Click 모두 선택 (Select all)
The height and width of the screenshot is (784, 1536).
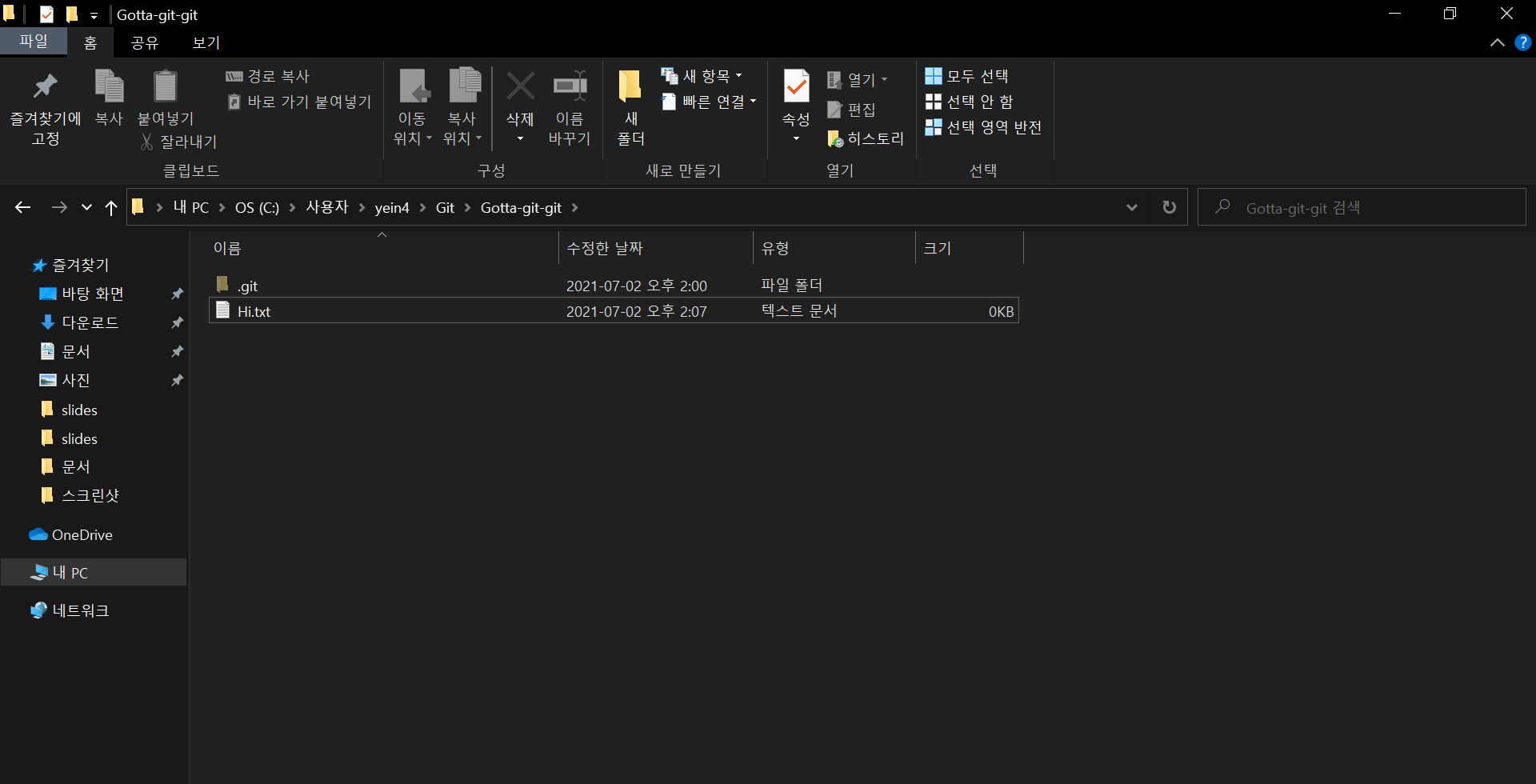pyautogui.click(x=967, y=76)
